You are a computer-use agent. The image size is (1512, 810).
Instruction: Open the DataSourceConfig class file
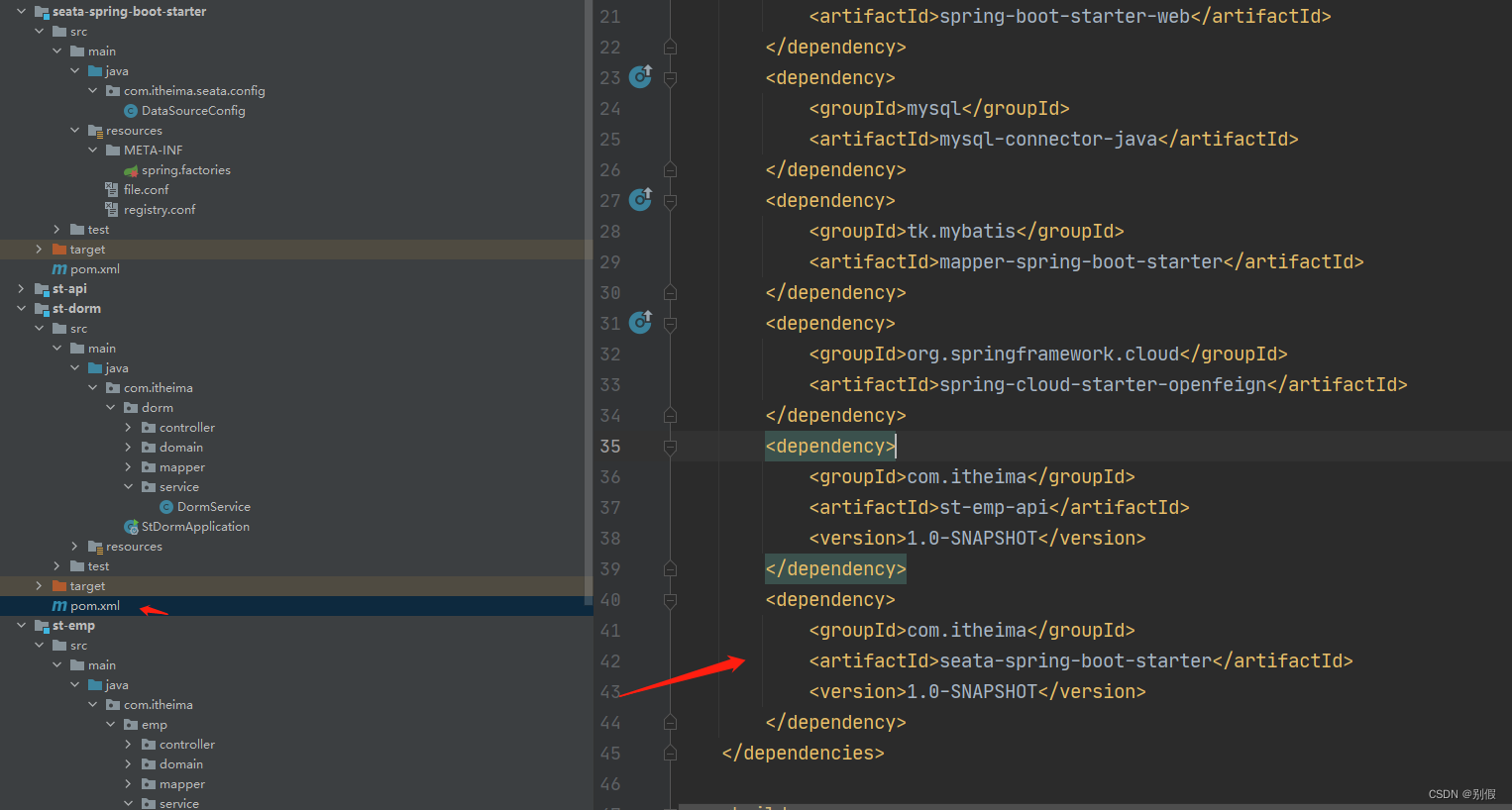(x=193, y=111)
